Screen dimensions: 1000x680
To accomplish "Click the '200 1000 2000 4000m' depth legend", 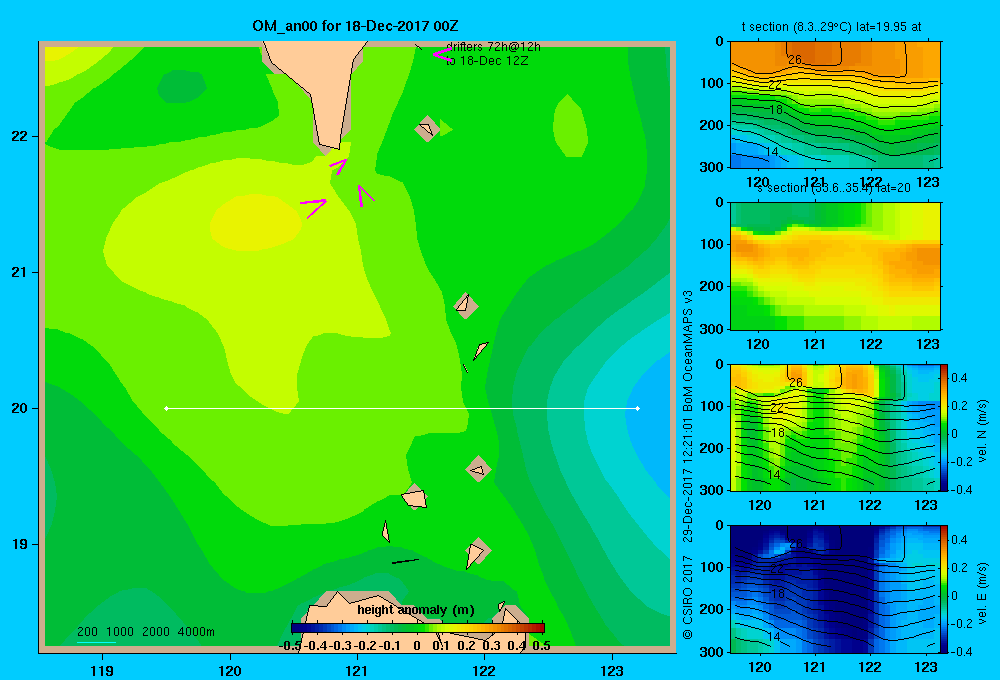I will point(146,632).
